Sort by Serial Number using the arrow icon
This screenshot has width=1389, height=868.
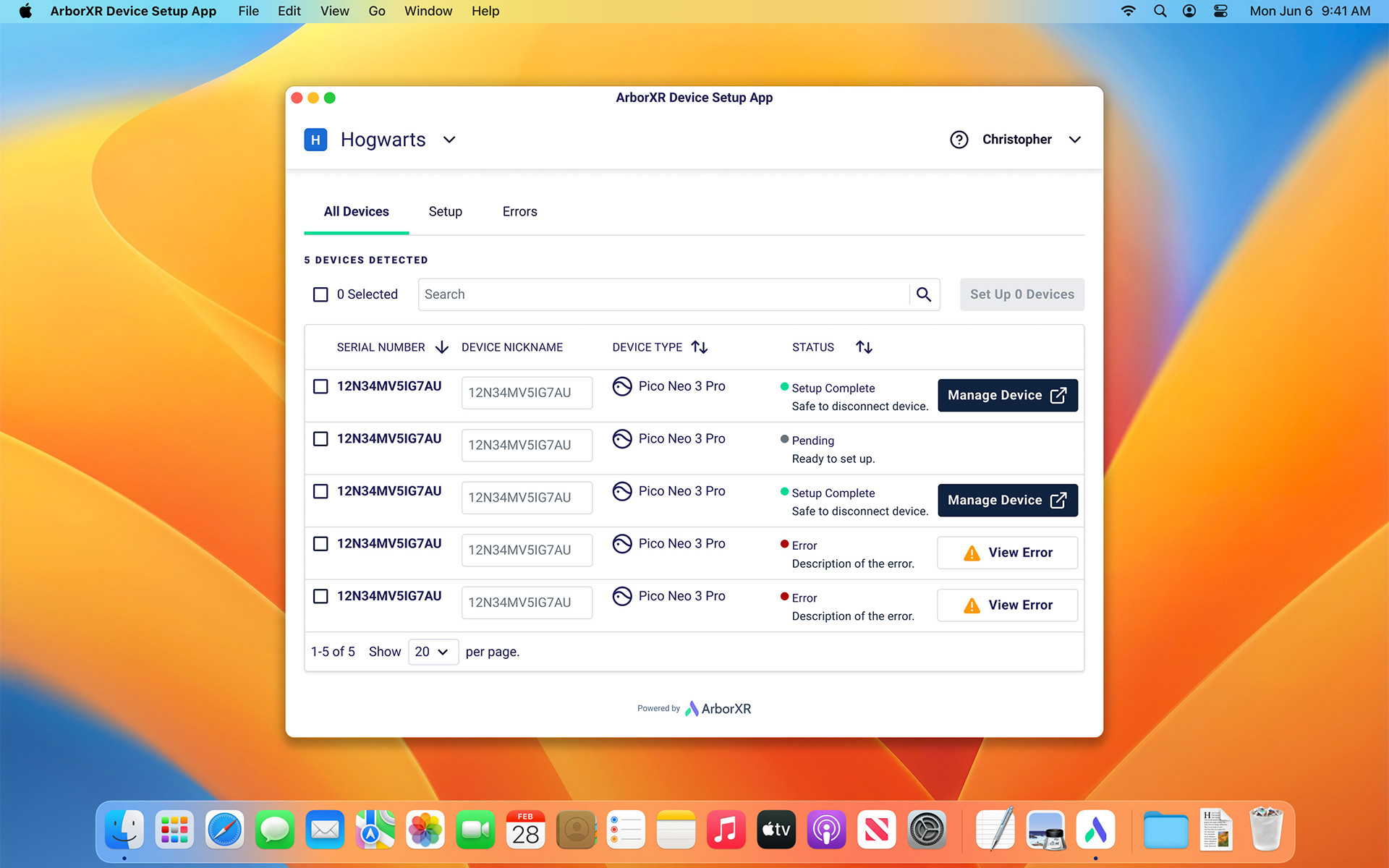442,347
